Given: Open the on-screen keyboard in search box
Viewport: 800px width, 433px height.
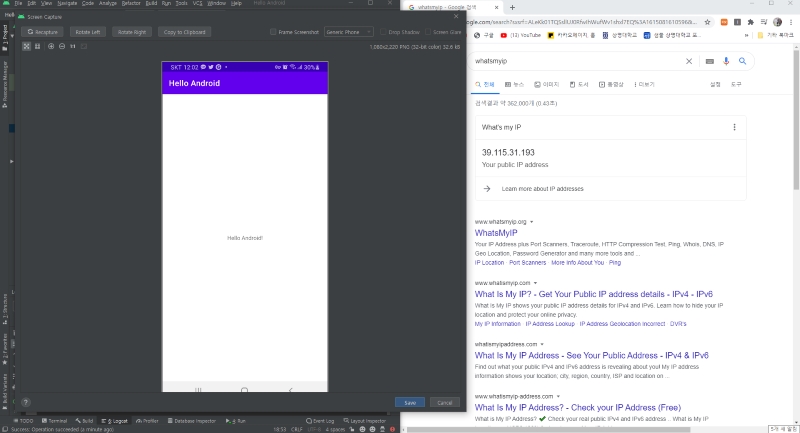Looking at the screenshot, I should [x=710, y=61].
